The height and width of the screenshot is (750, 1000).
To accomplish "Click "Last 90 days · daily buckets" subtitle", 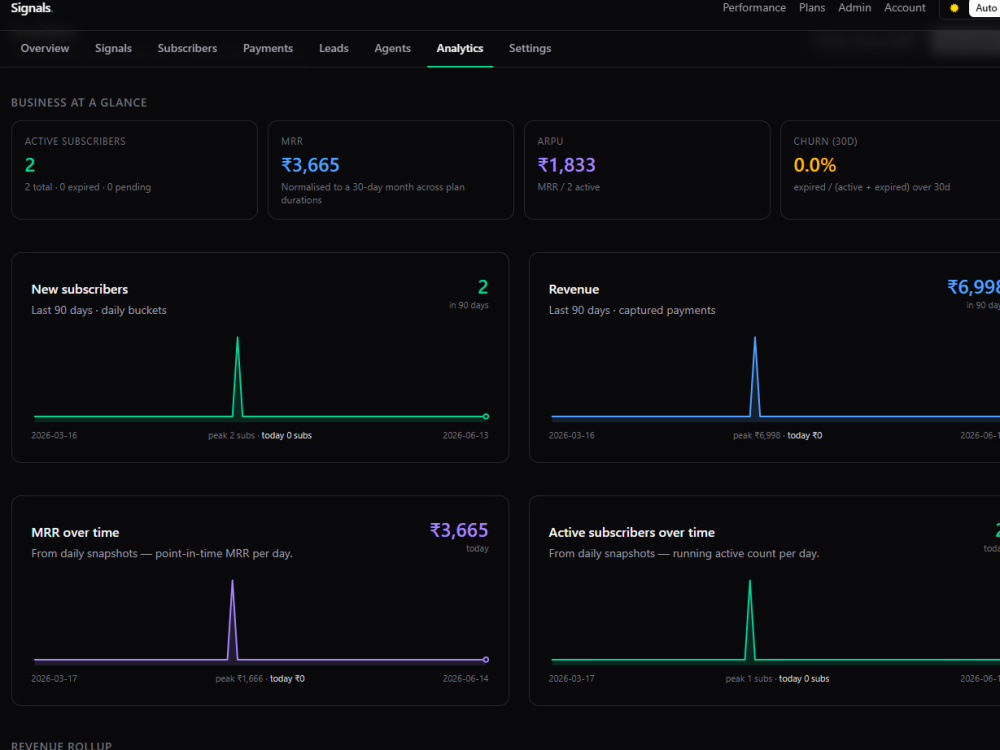I will click(99, 311).
